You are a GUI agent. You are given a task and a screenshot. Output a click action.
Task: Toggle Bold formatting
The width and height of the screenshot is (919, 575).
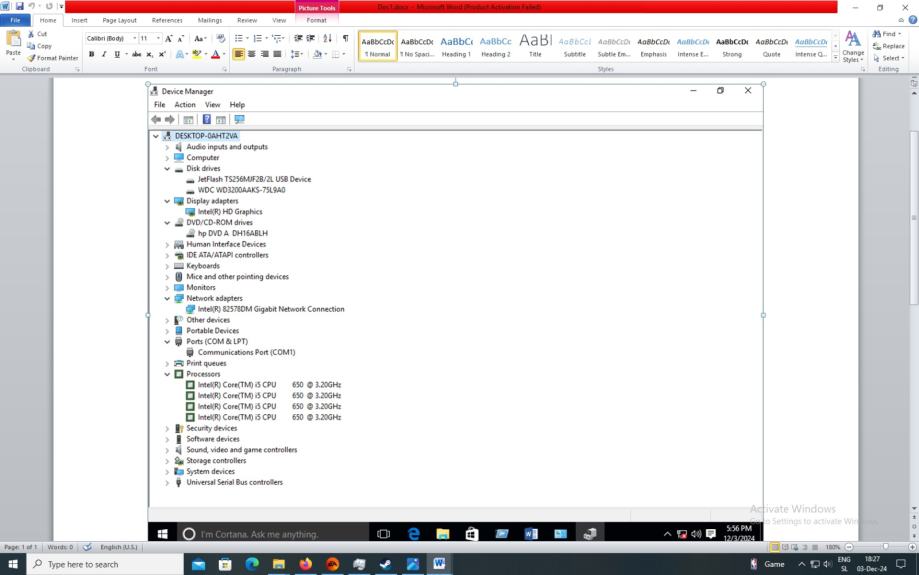pyautogui.click(x=91, y=54)
